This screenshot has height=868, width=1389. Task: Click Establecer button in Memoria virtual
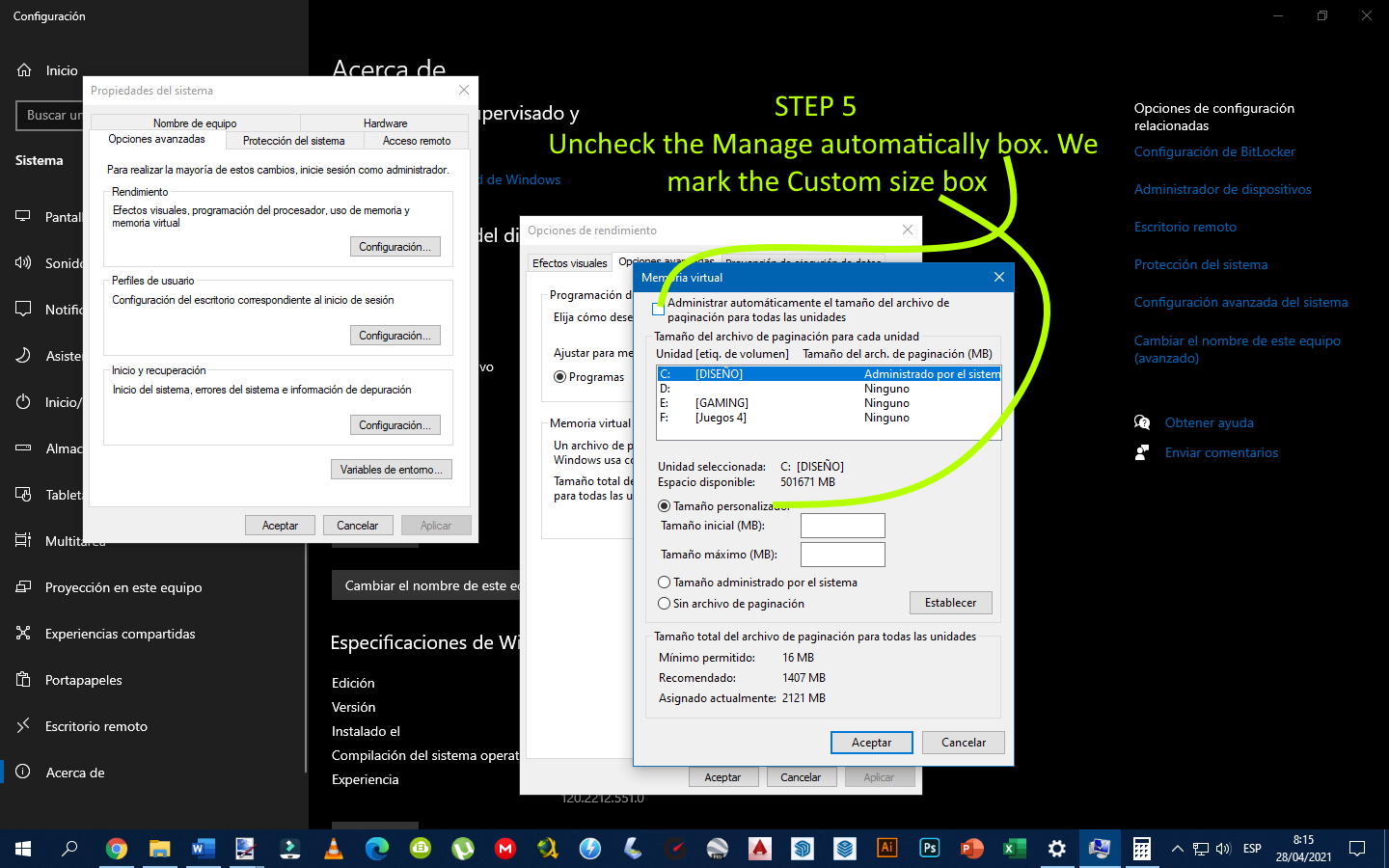(951, 603)
